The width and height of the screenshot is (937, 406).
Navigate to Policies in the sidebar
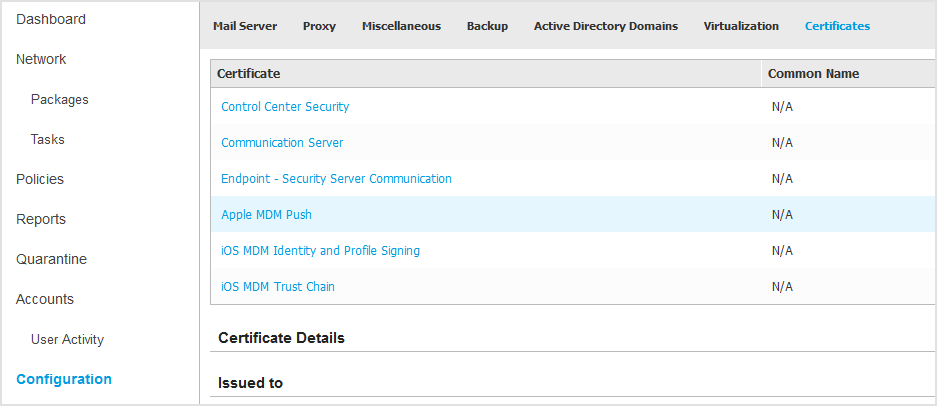point(40,179)
